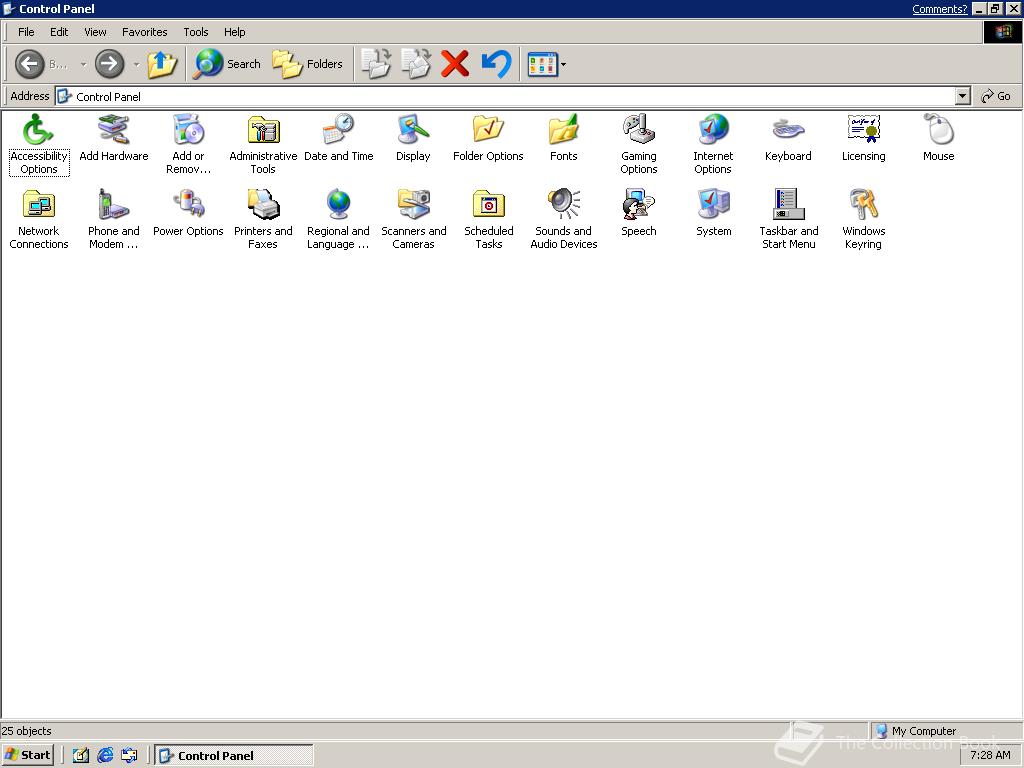The width and height of the screenshot is (1024, 768).
Task: Open the Licensing certificate icon
Action: point(863,138)
